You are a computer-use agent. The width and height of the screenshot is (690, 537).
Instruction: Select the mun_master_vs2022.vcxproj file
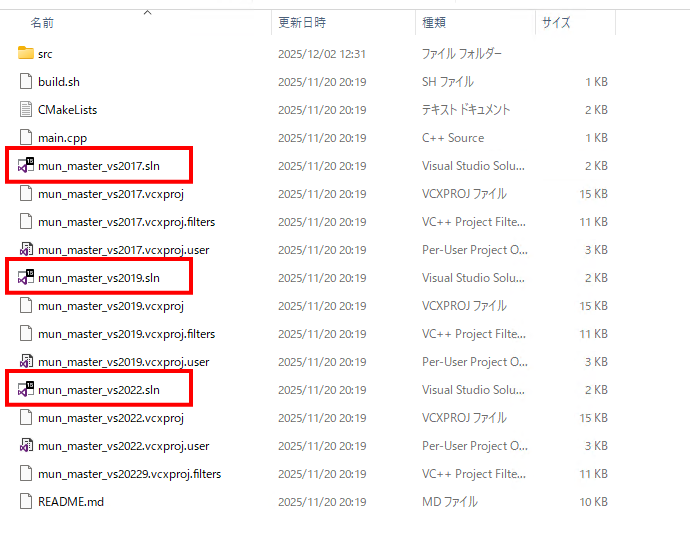click(110, 418)
